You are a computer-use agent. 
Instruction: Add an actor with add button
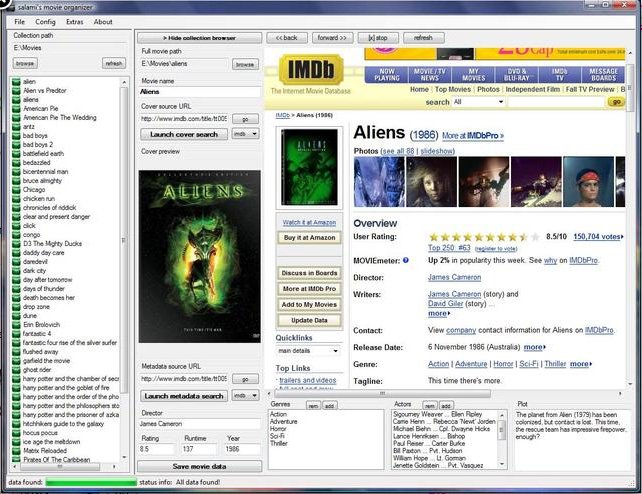(x=446, y=406)
